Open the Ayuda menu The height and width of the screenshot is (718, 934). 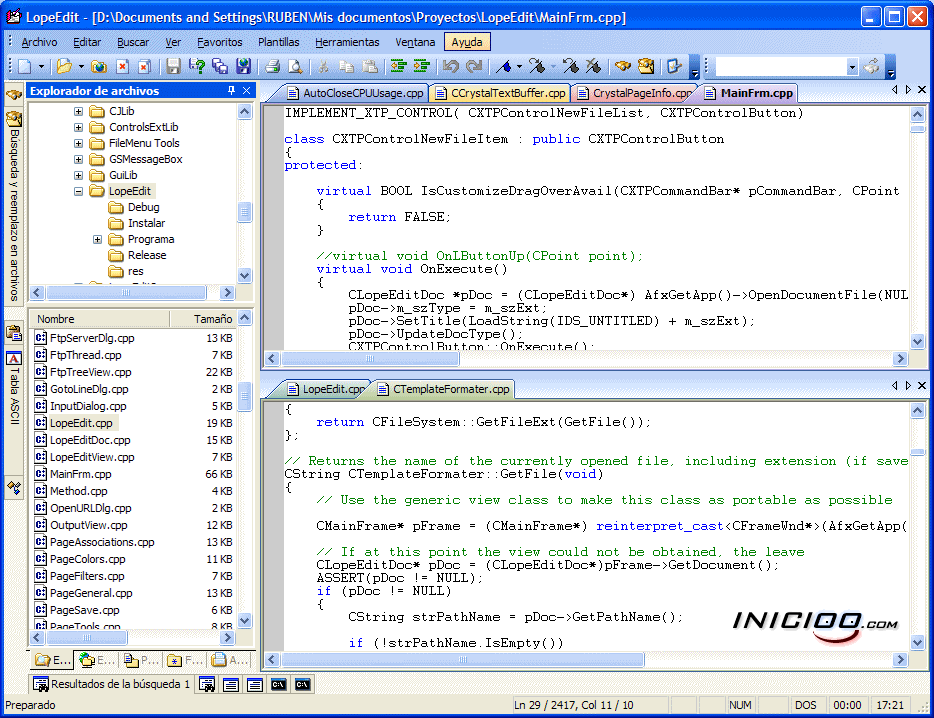[x=467, y=42]
